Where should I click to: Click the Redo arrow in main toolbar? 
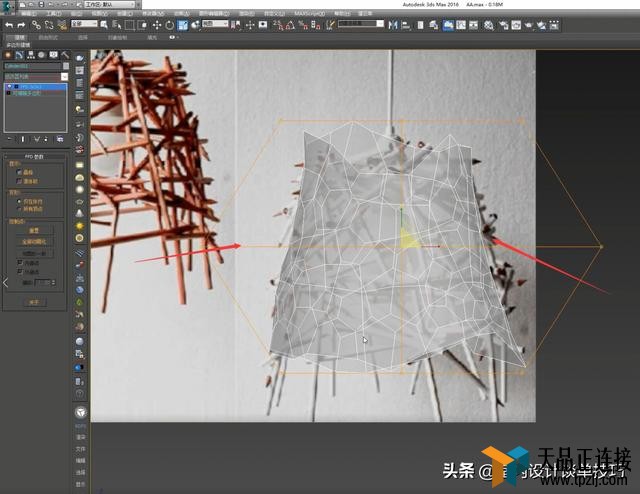[21, 25]
